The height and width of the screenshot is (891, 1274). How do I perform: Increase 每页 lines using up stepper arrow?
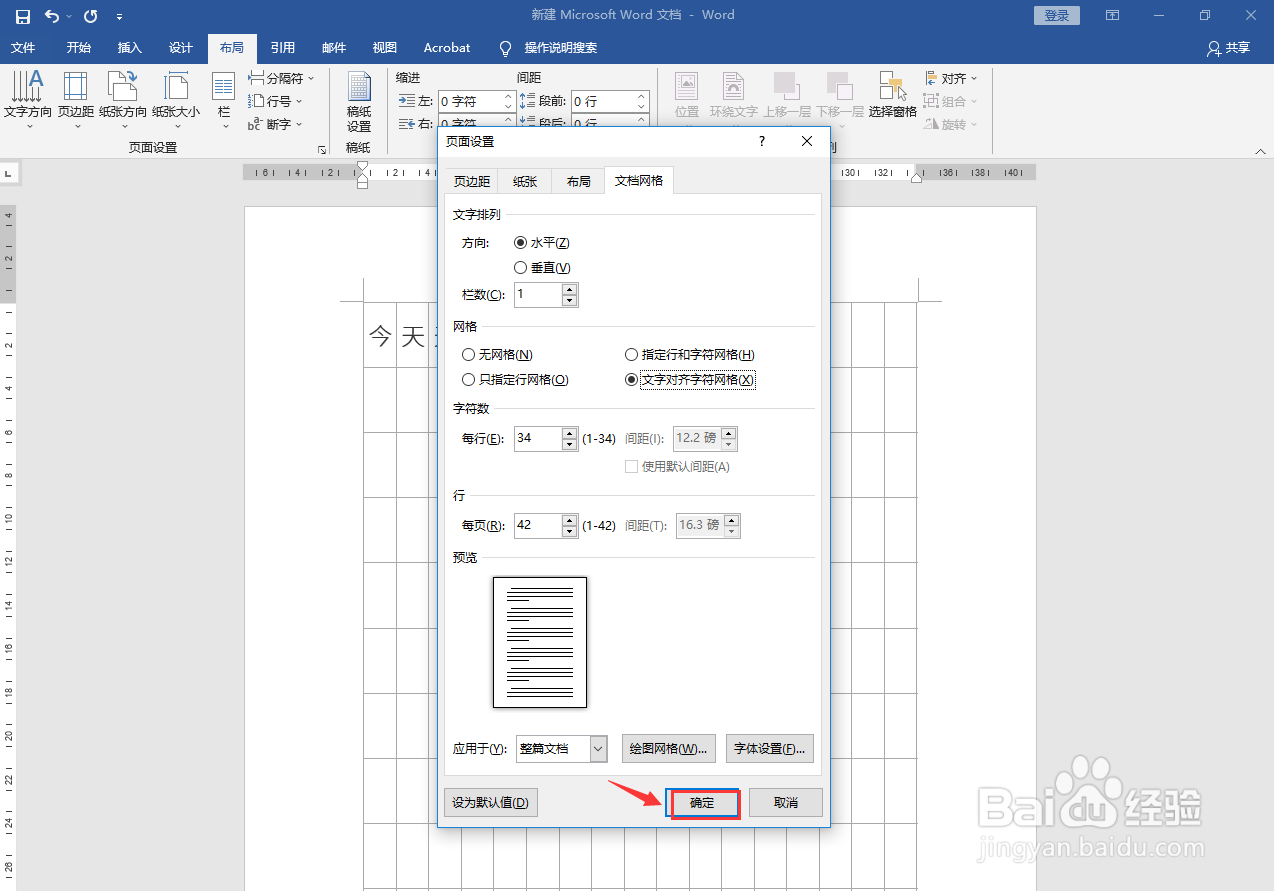click(570, 519)
